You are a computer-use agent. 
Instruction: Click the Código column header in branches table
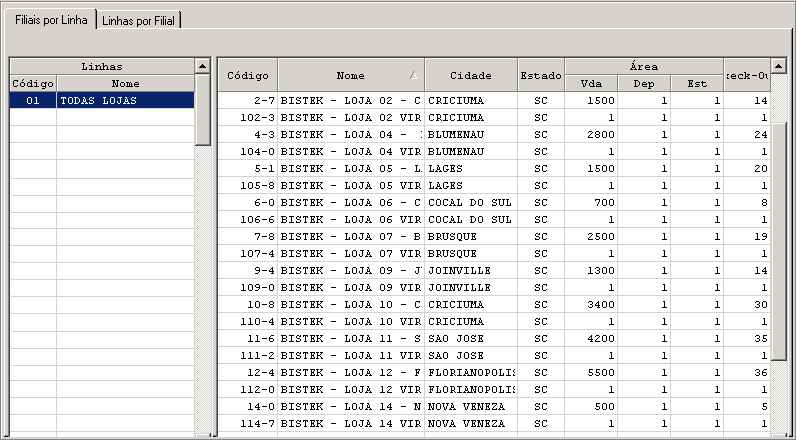point(248,75)
